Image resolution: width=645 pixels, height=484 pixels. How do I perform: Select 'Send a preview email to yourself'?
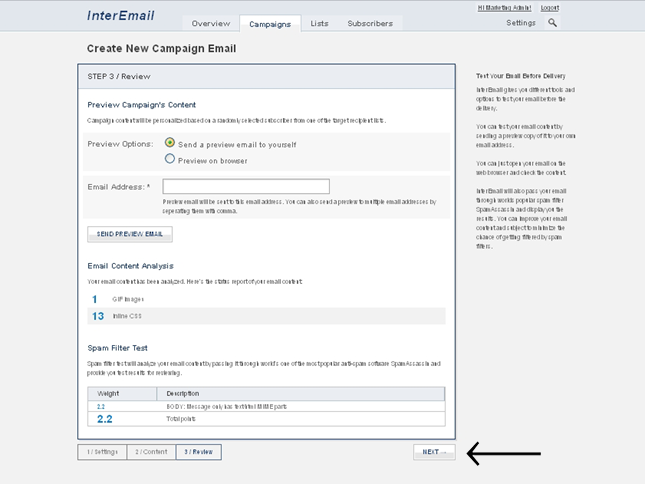(170, 143)
